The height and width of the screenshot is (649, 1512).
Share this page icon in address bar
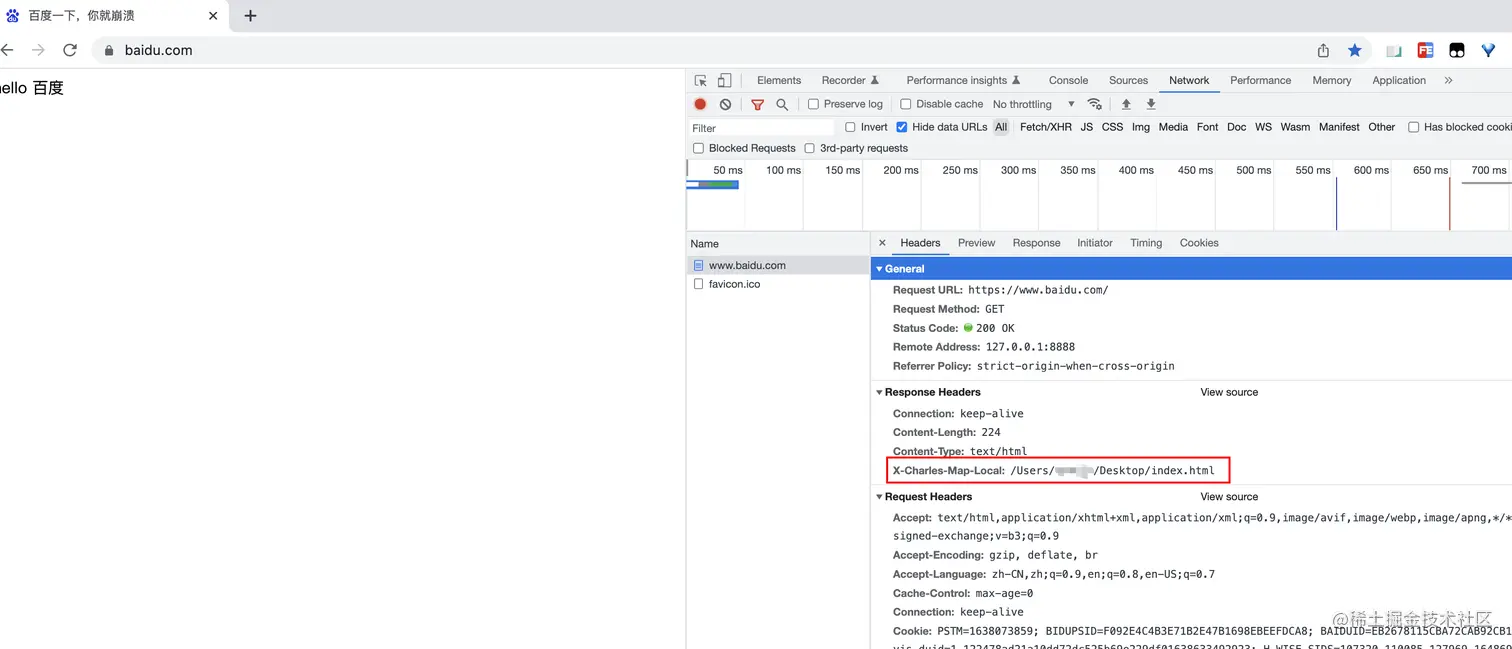(x=1323, y=50)
